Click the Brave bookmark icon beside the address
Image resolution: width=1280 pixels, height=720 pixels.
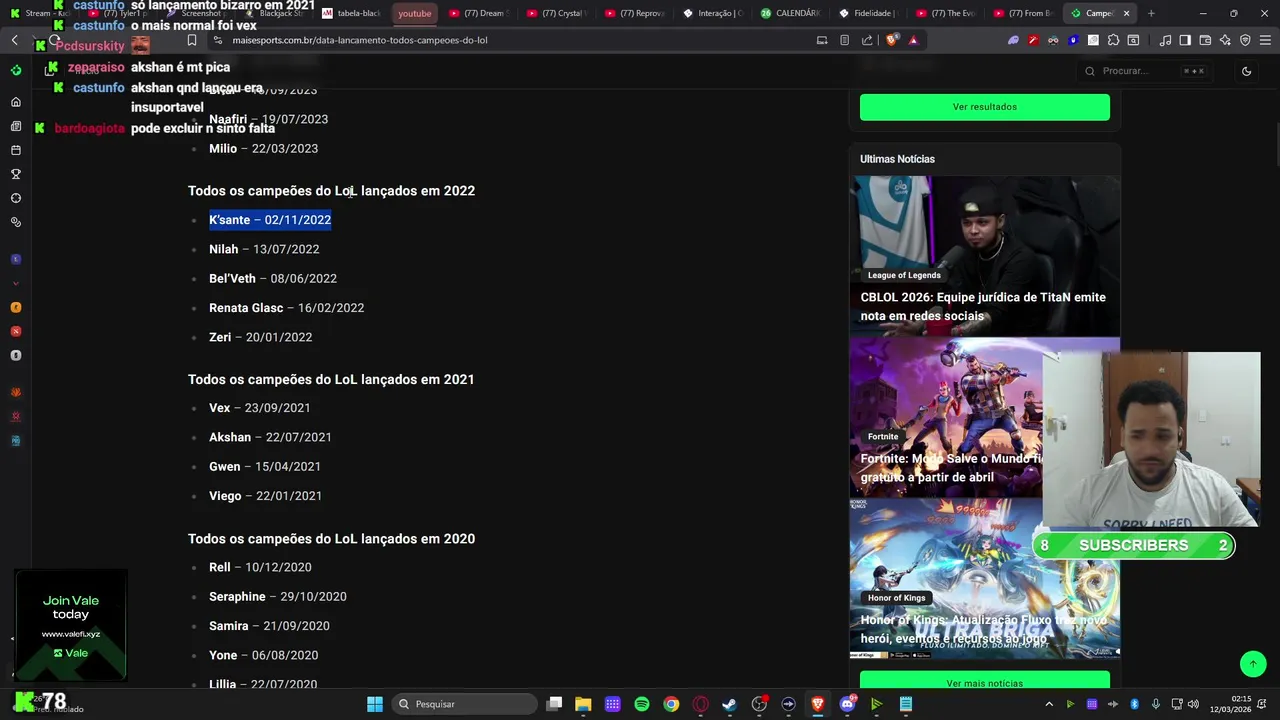(x=192, y=40)
